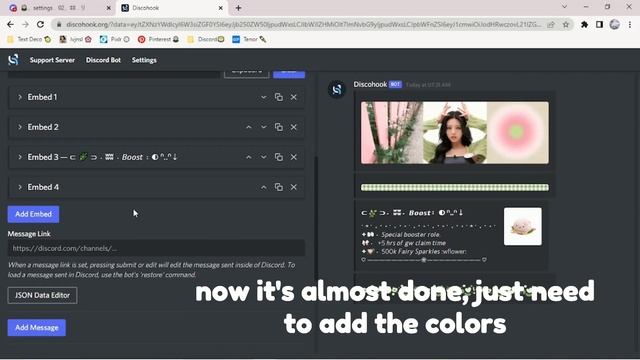This screenshot has width=640, height=360.
Task: Click the Add Embed button
Action: point(33,214)
